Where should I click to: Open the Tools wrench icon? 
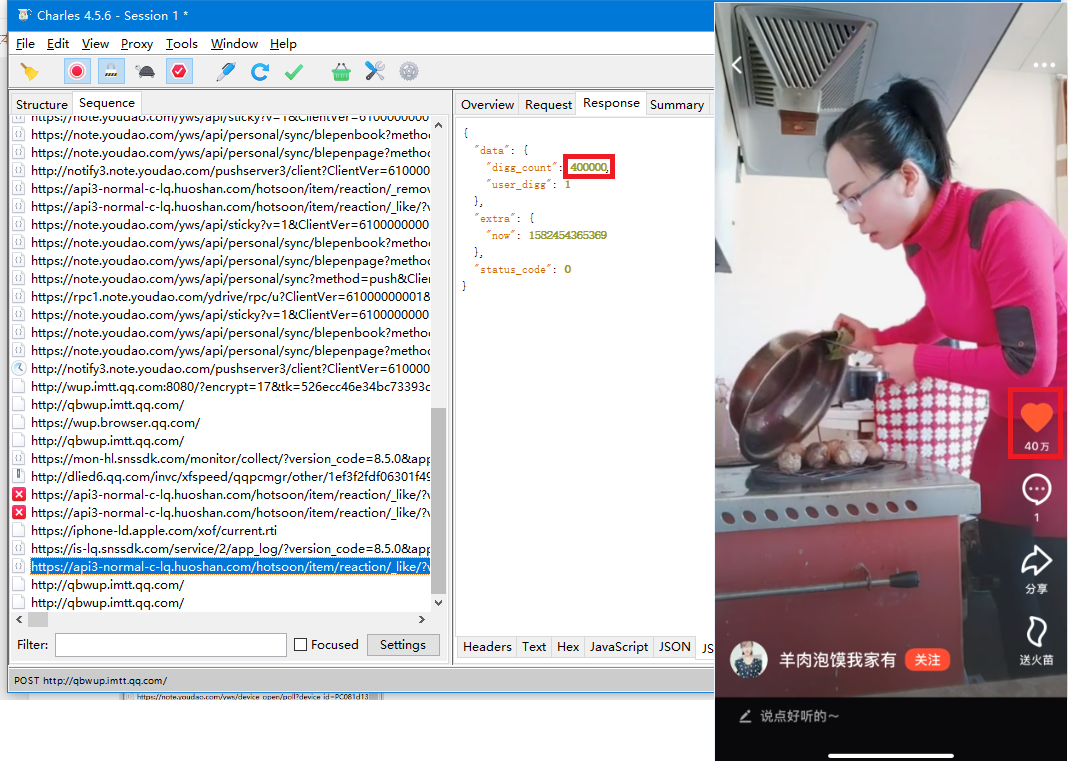375,72
